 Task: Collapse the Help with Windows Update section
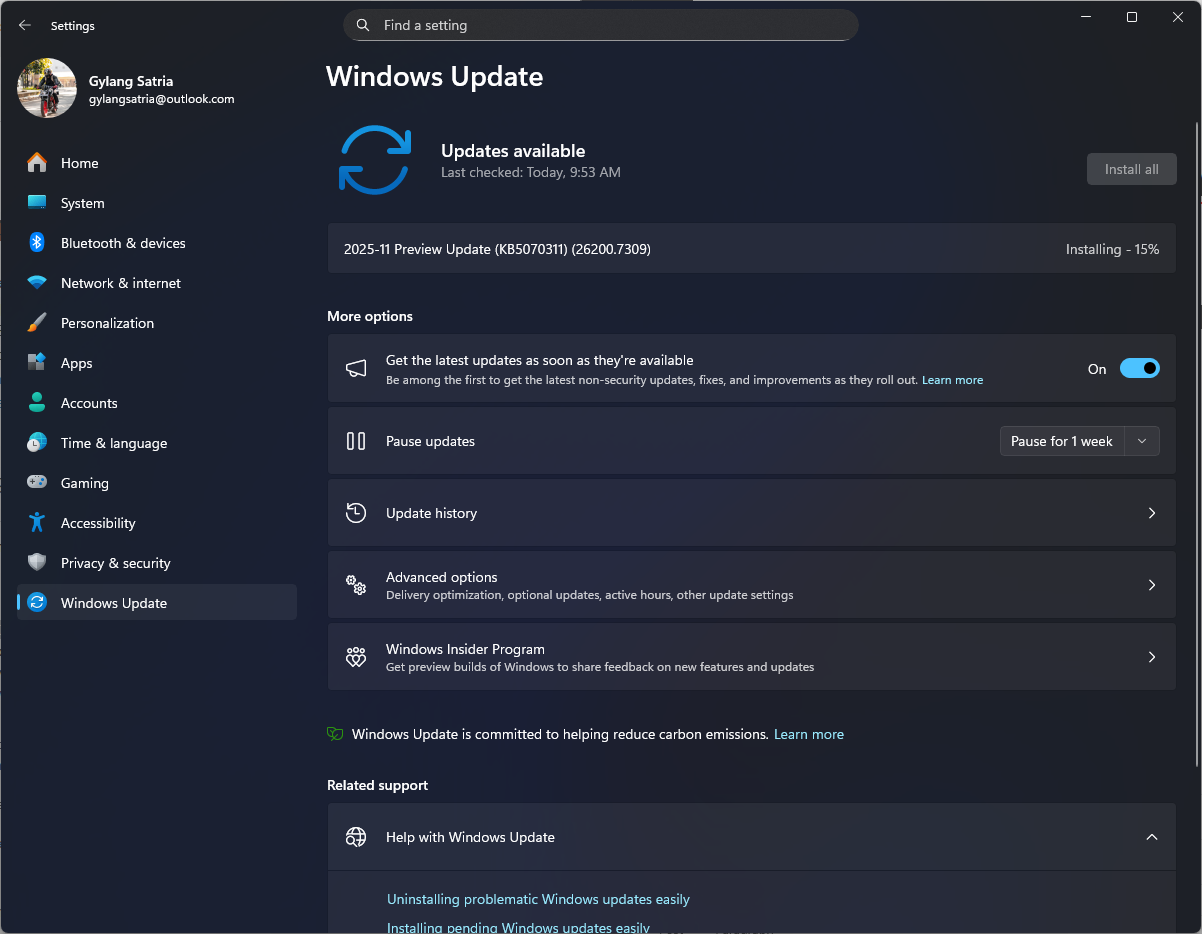point(1151,837)
